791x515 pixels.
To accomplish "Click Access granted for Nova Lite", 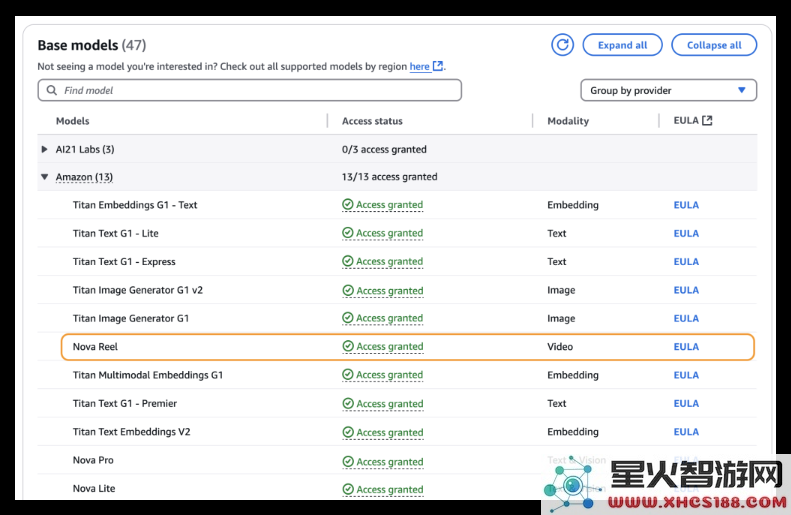I will click(x=383, y=489).
